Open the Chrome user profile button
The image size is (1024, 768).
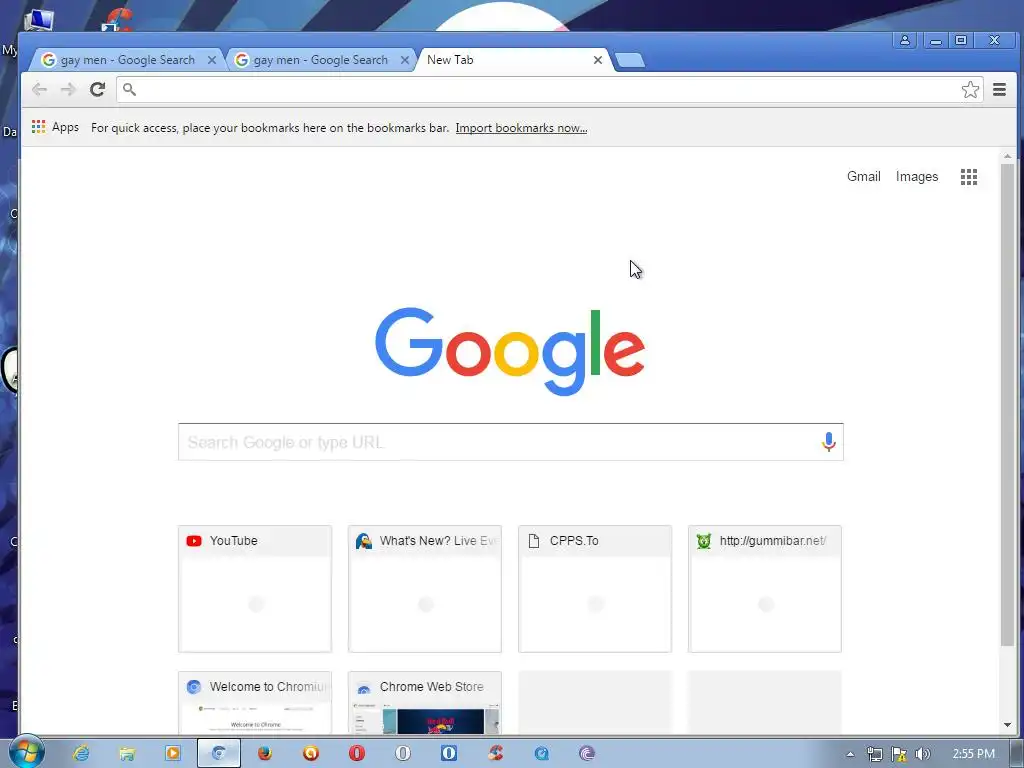click(905, 40)
